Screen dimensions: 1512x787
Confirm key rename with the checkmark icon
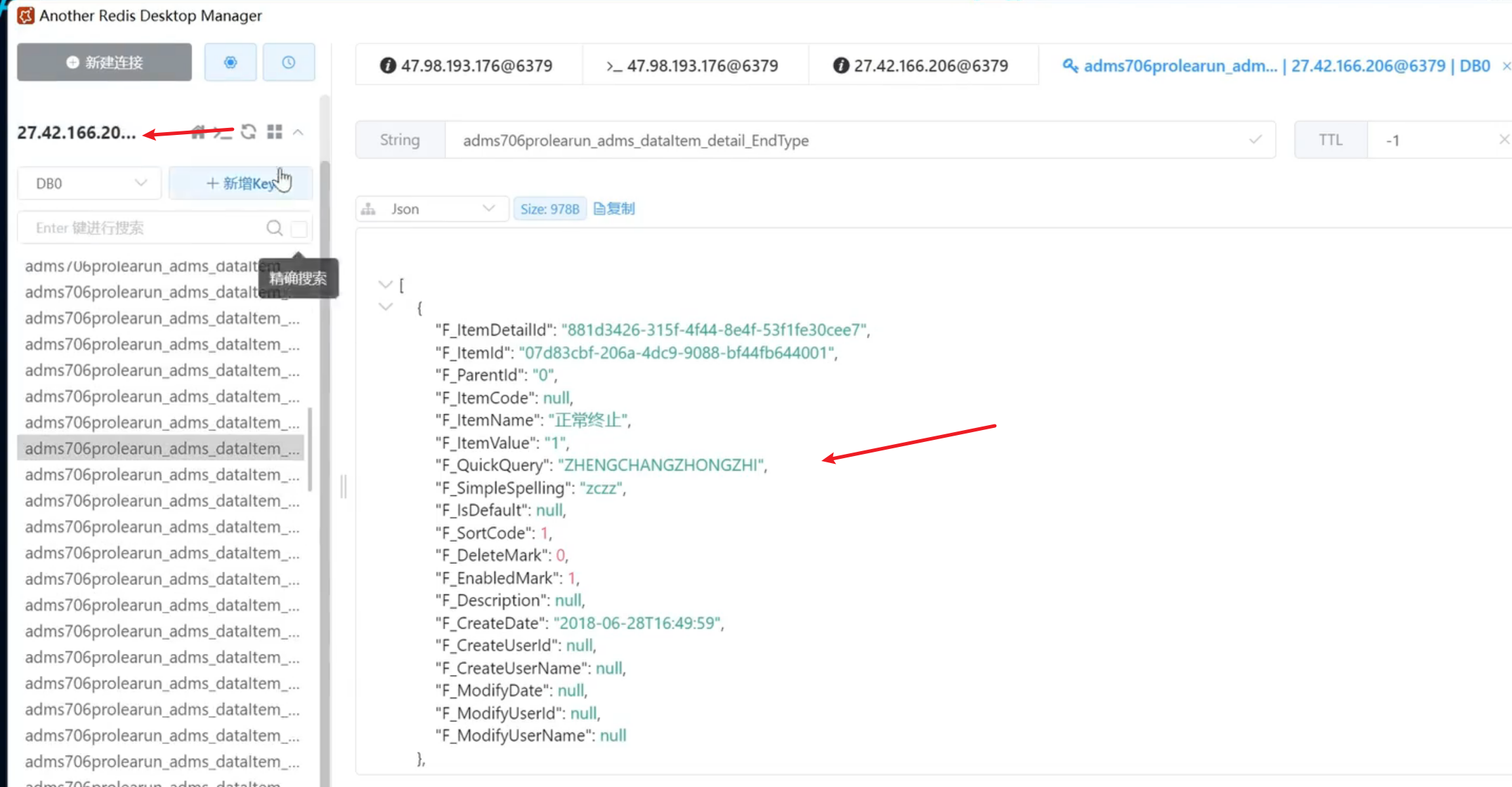pos(1255,140)
